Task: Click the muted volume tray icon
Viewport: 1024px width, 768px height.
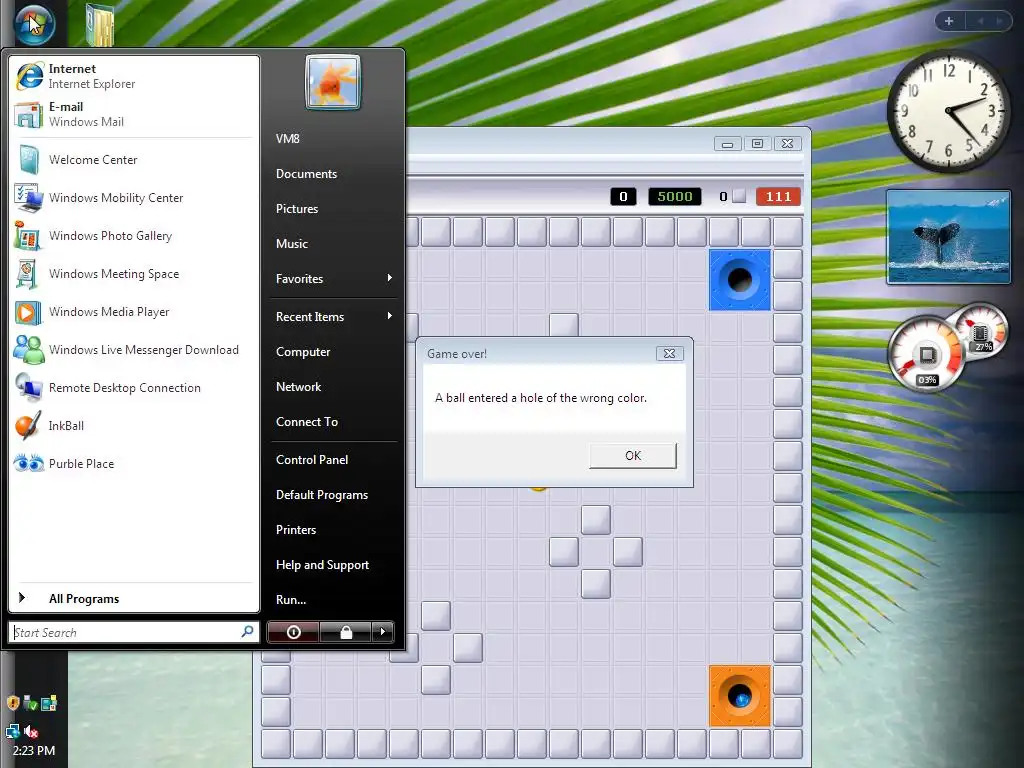Action: (x=31, y=731)
